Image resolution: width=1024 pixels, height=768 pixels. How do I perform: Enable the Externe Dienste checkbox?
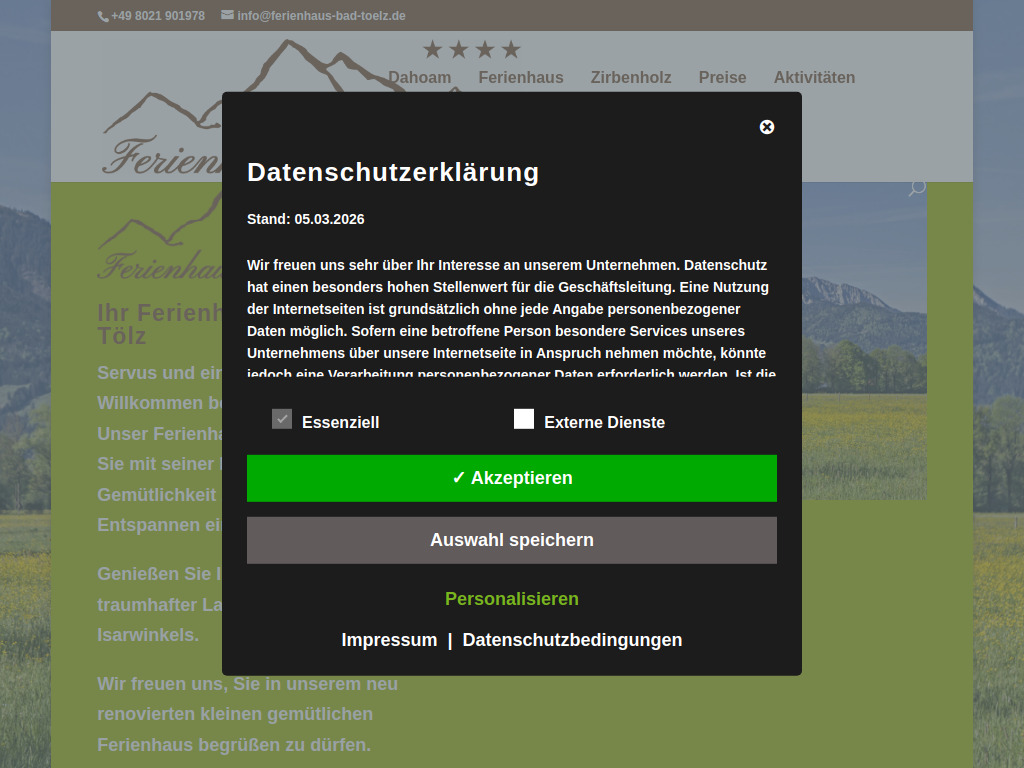(524, 419)
